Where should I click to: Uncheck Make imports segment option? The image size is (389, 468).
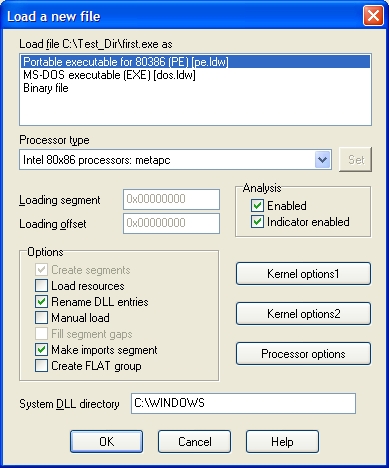(41, 350)
